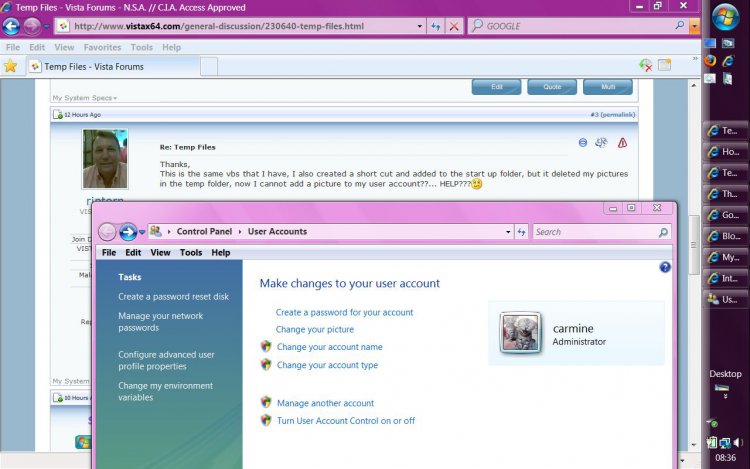The height and width of the screenshot is (469, 750).
Task: Switch to the 'Go...' taskbar window
Action: click(725, 215)
